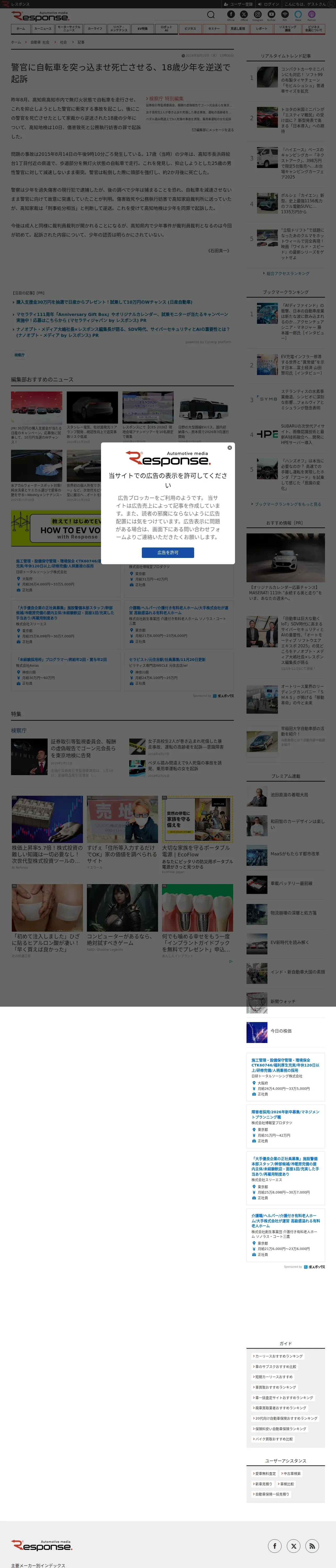The height and width of the screenshot is (1568, 336).
Task: Click 編集部にメッセージを送る link
Action: 213,130
